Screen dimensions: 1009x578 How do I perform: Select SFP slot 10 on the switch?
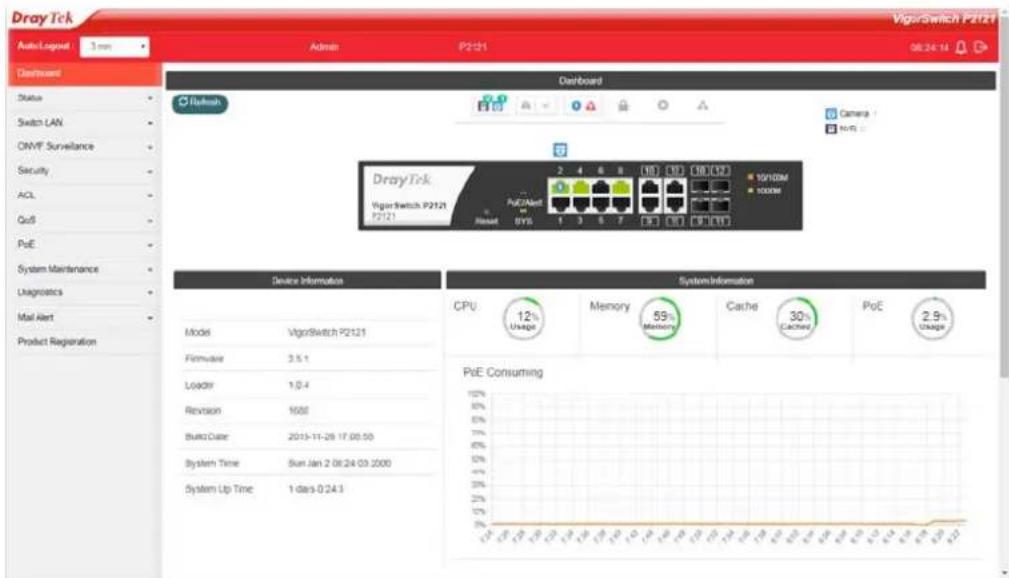click(x=700, y=187)
